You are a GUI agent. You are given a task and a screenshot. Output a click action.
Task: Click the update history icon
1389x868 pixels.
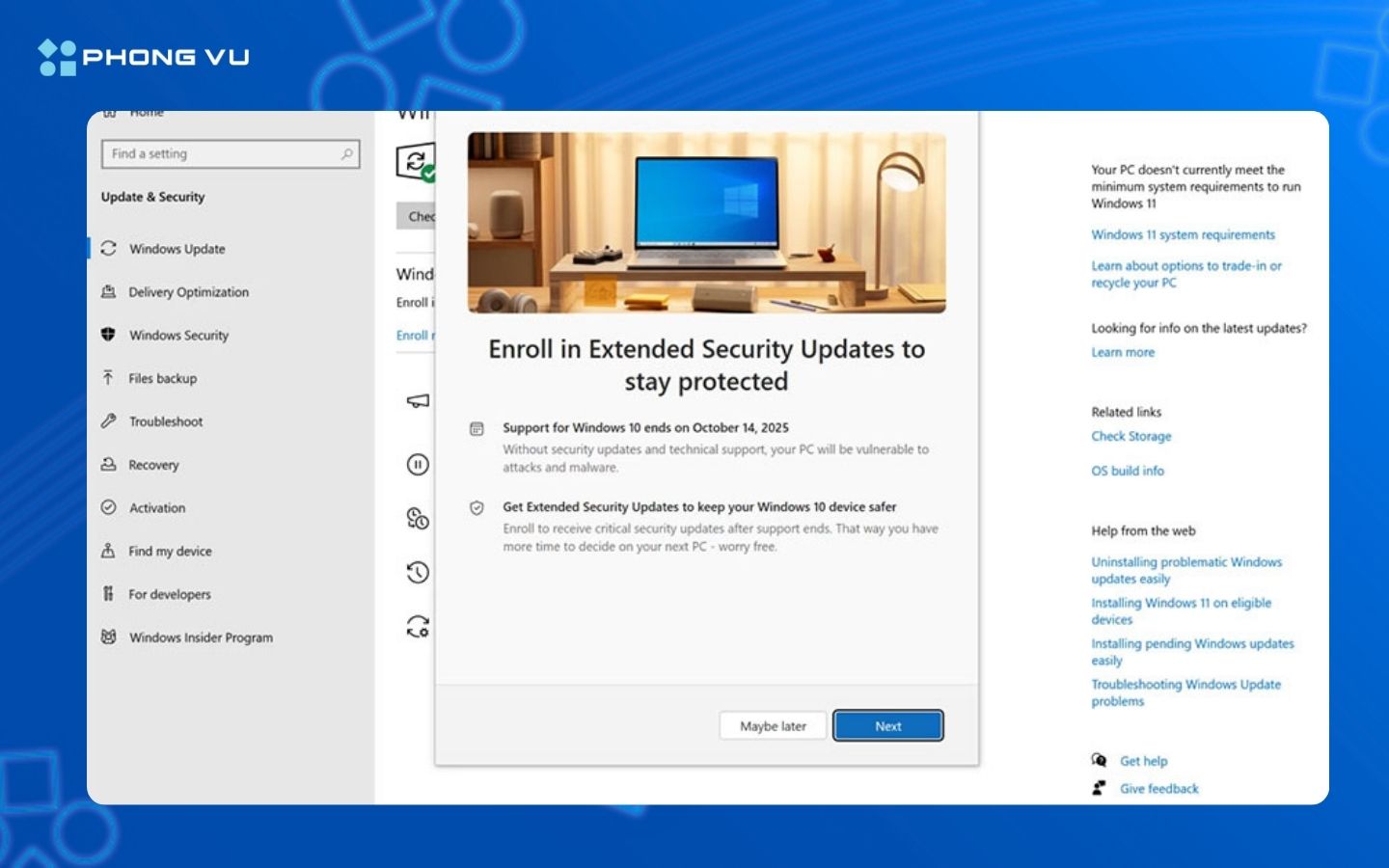pyautogui.click(x=418, y=573)
